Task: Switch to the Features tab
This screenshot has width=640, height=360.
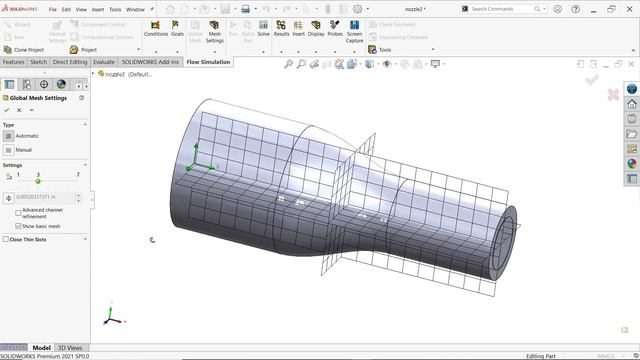Action: click(x=13, y=62)
